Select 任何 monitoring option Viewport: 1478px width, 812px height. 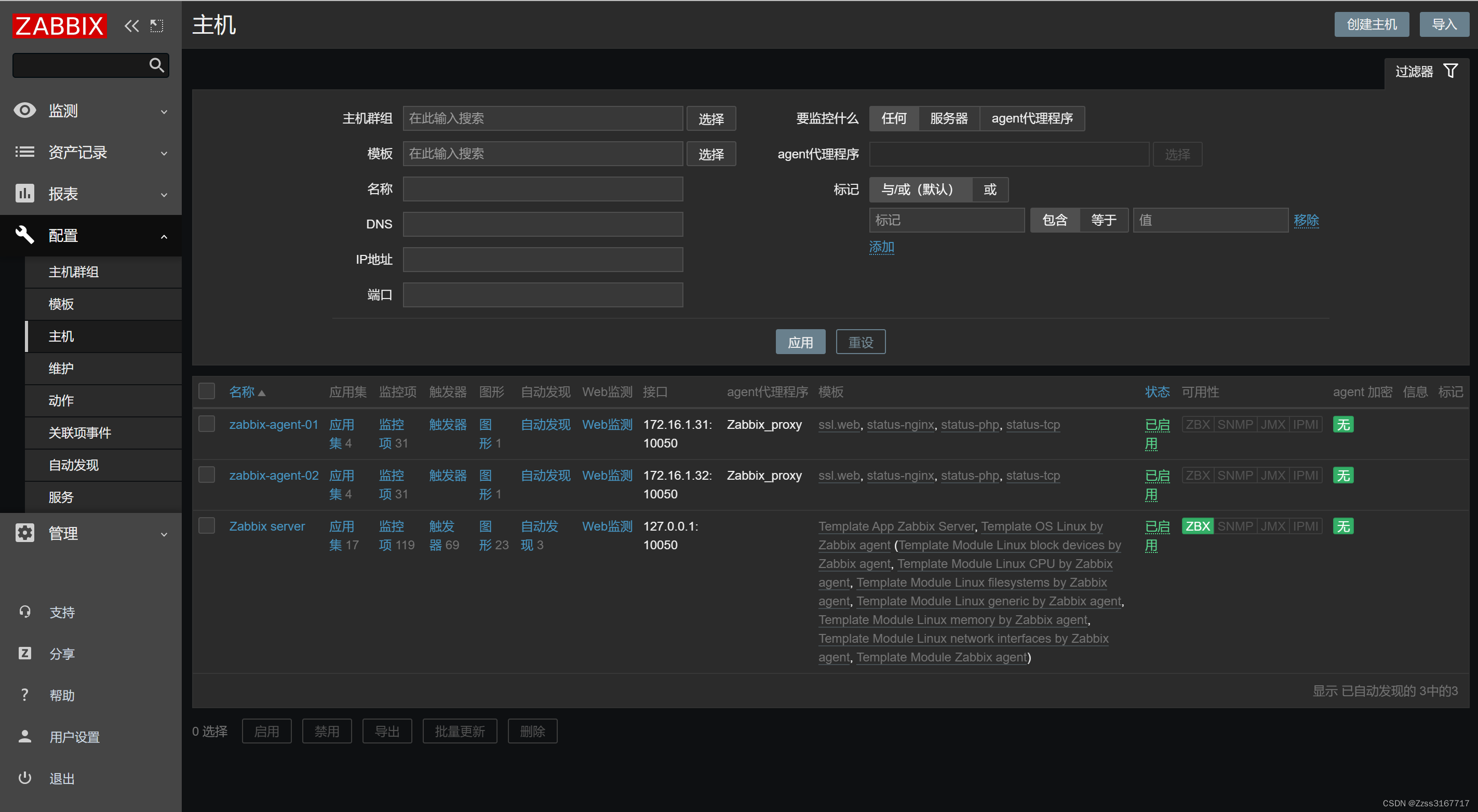[x=894, y=119]
